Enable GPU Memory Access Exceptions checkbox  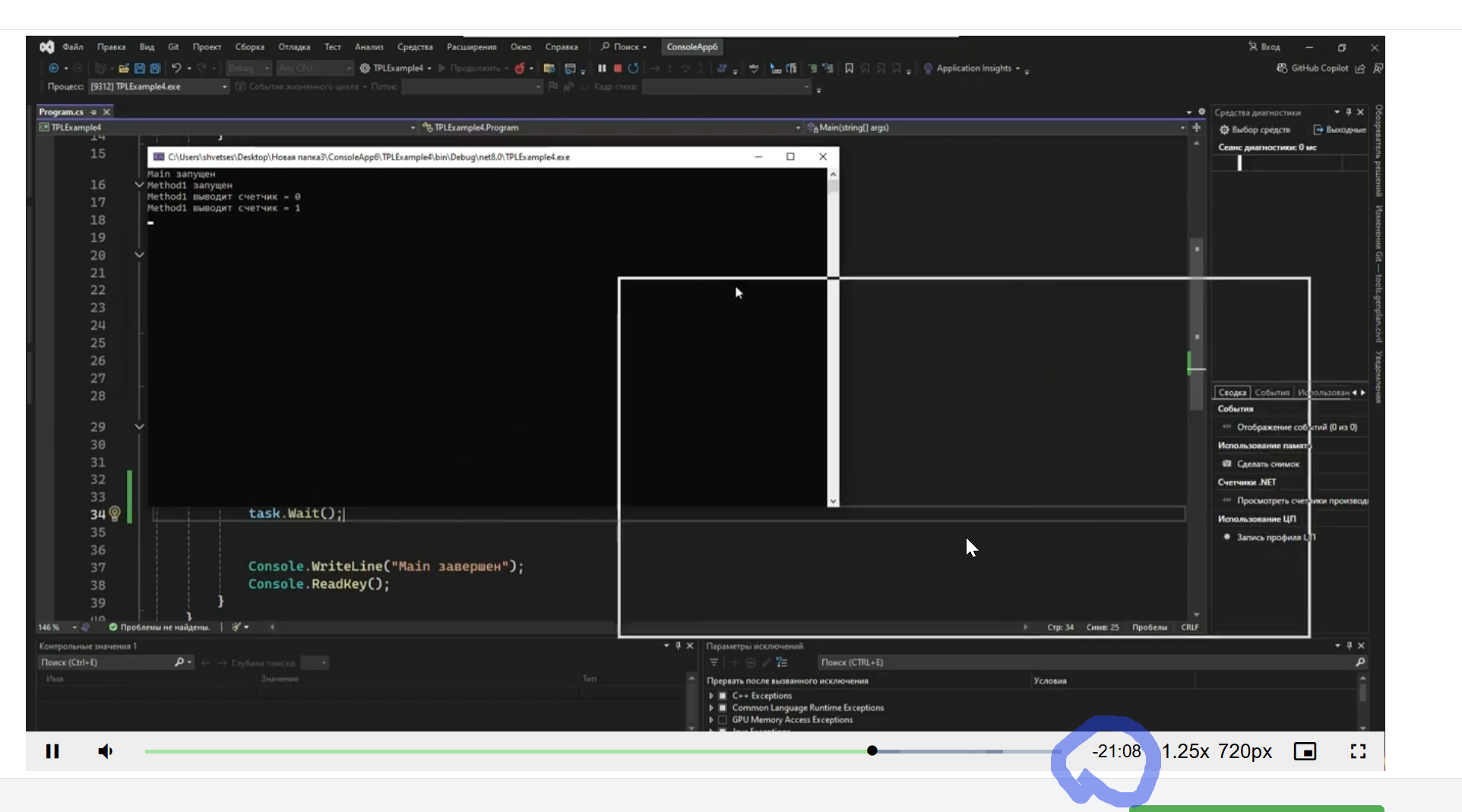[x=723, y=720]
